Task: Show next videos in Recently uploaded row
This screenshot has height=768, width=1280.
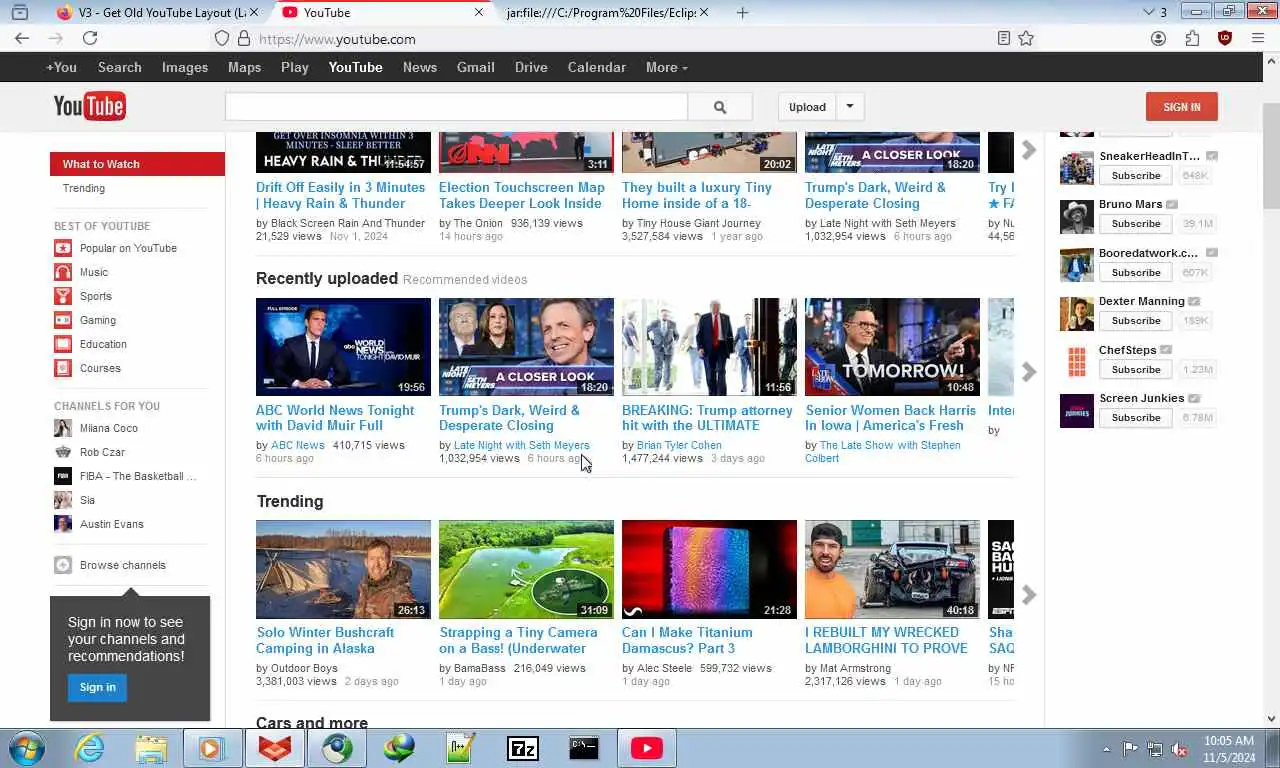Action: pyautogui.click(x=1029, y=372)
